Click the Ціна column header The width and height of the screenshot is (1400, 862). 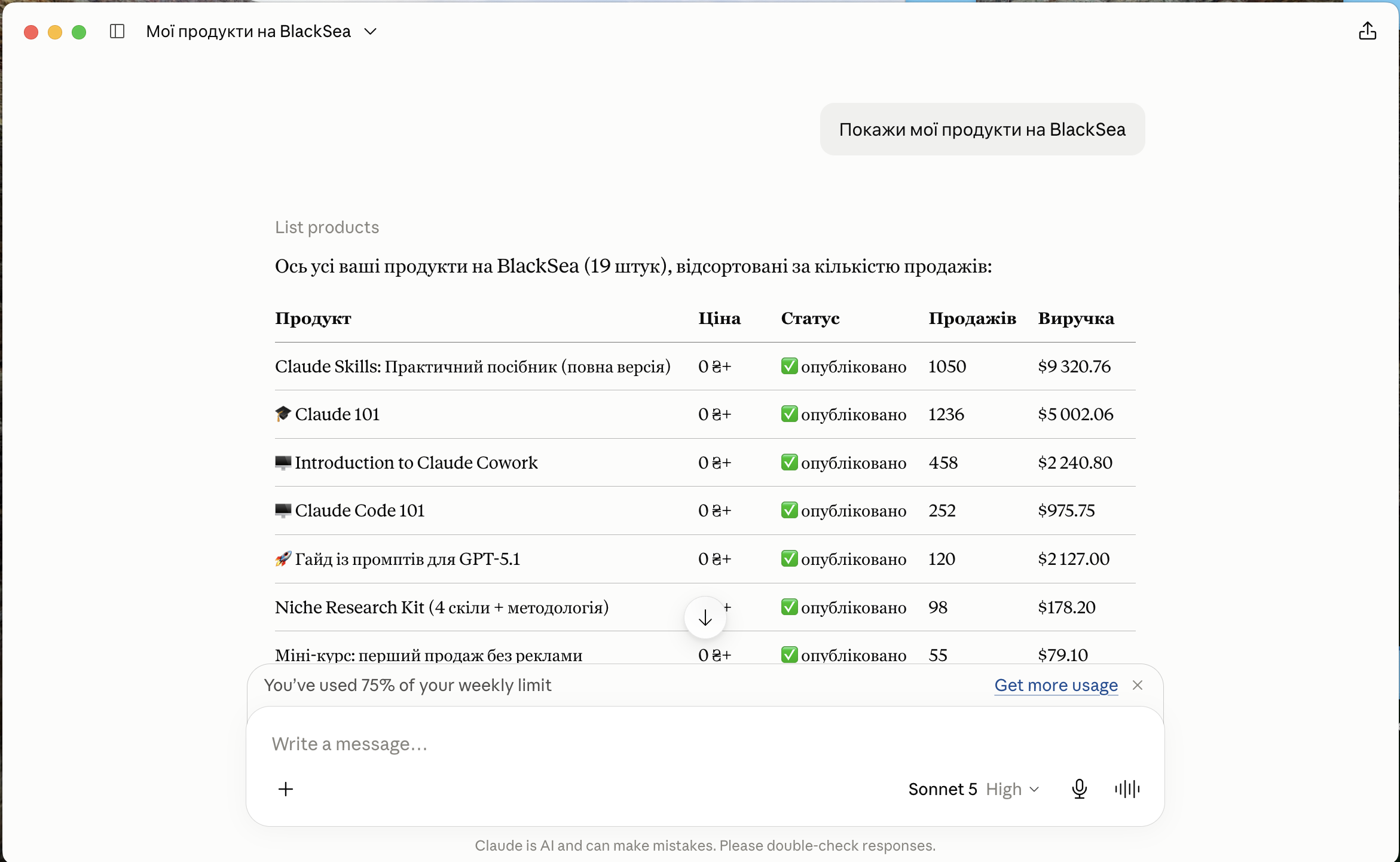(720, 318)
